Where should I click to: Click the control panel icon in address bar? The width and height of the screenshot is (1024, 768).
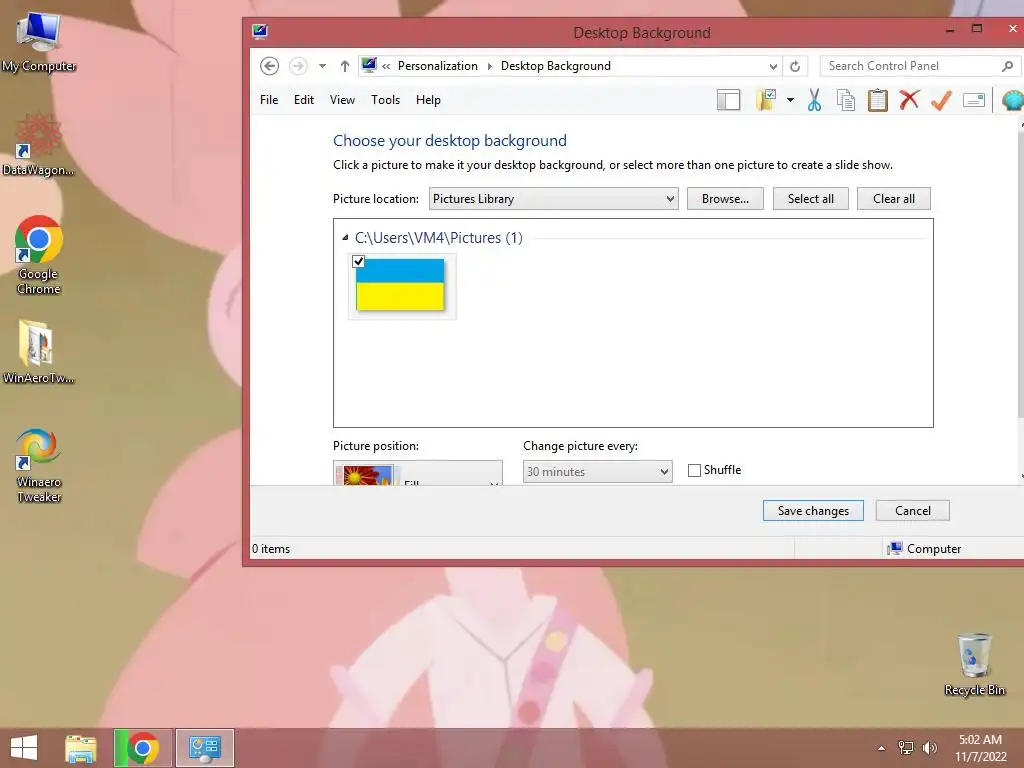point(369,65)
